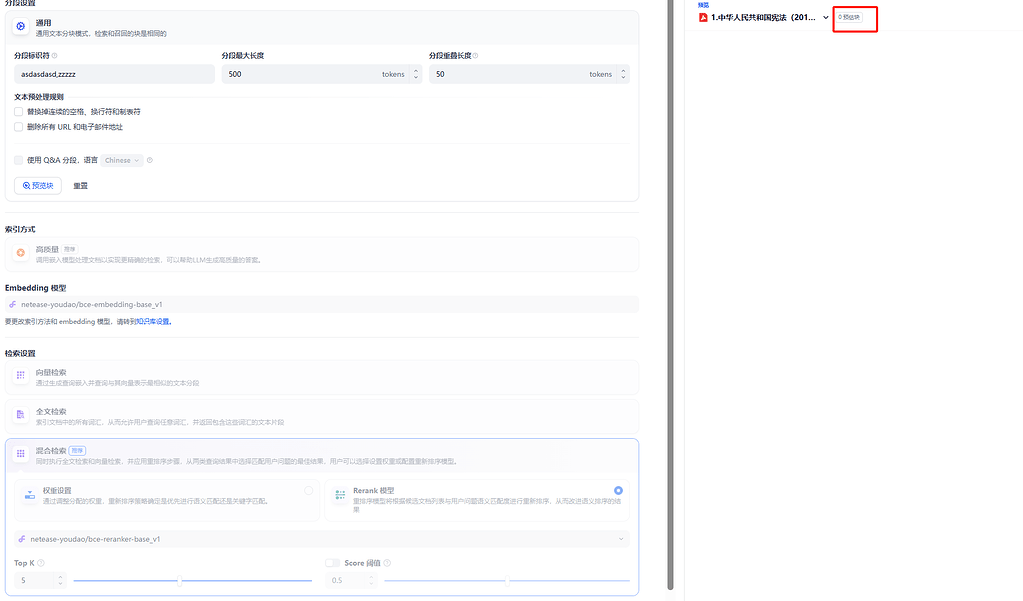The image size is (1023, 601).
Task: Expand the 中华人民共和国宪法 file dropdown
Action: click(826, 18)
